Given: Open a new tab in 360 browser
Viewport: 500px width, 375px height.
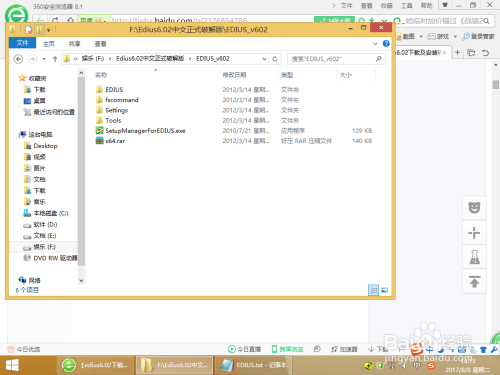Looking at the screenshot, I should coord(457,52).
